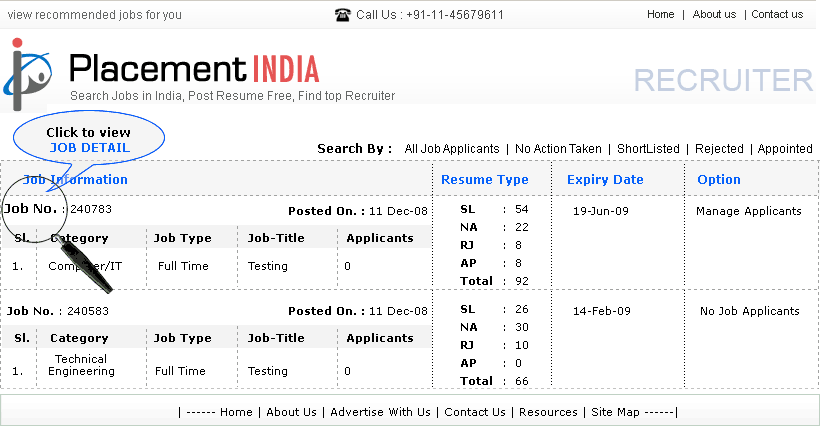820x426 pixels.
Task: Click phone number +91-11-45679611
Action: pos(454,15)
